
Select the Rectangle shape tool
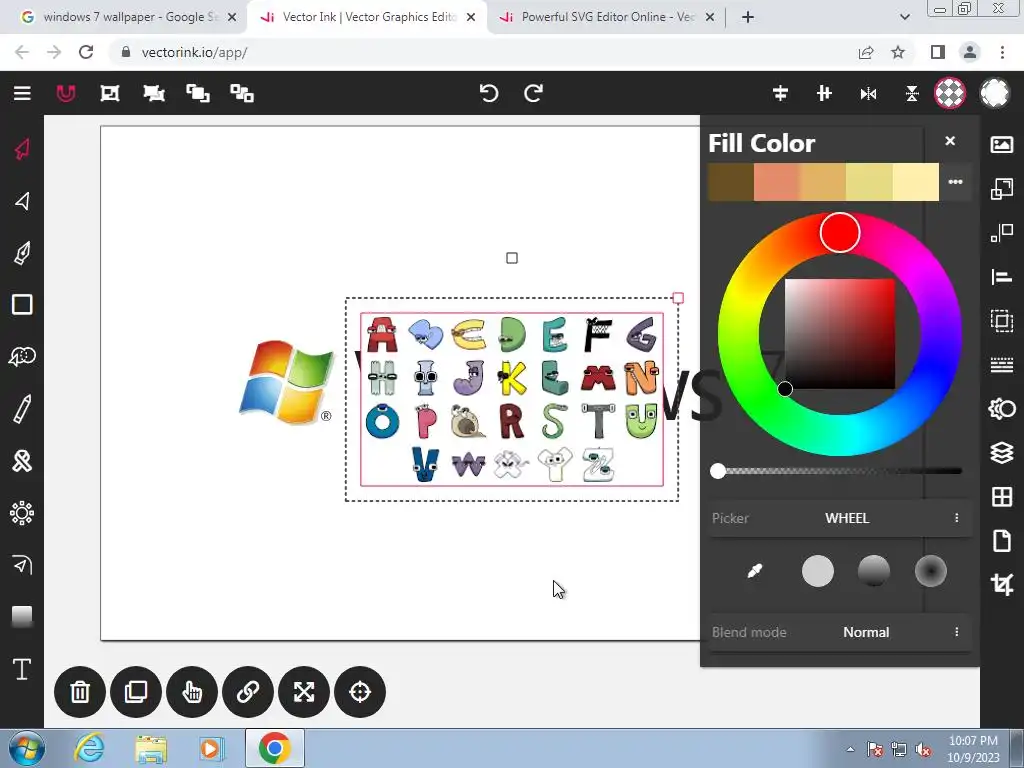pos(22,304)
